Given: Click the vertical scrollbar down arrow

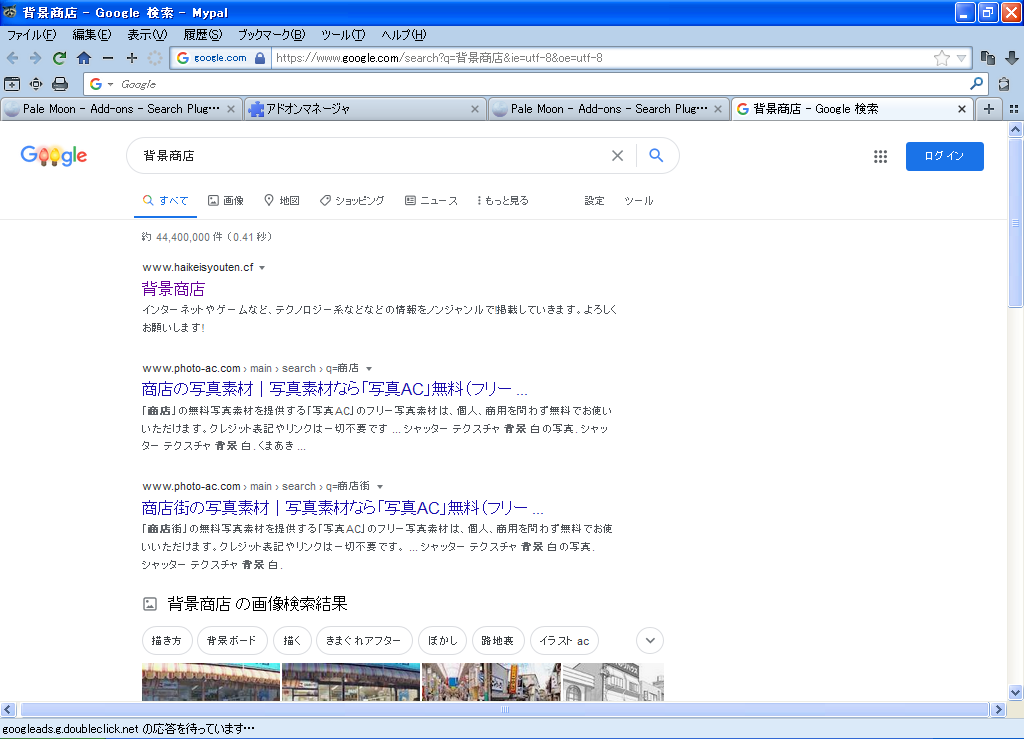Looking at the screenshot, I should click(1015, 693).
